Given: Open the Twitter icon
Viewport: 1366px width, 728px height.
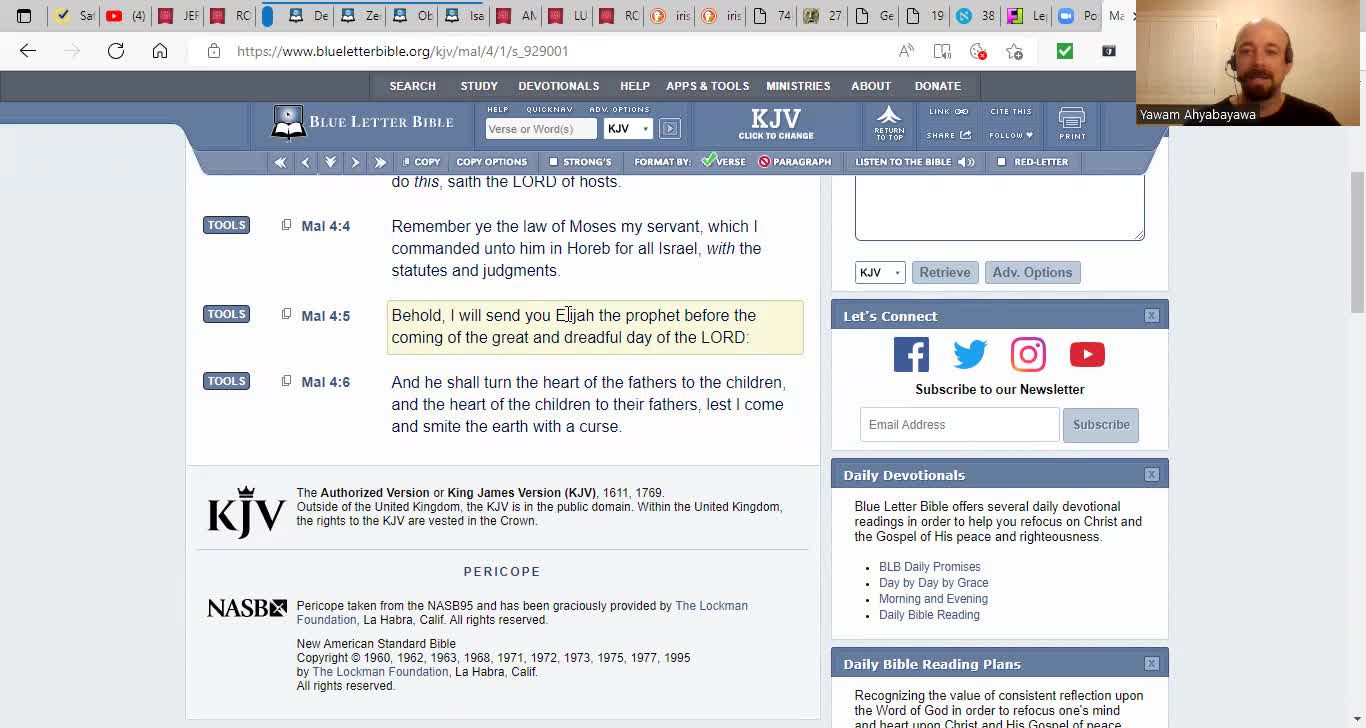Looking at the screenshot, I should pos(970,355).
